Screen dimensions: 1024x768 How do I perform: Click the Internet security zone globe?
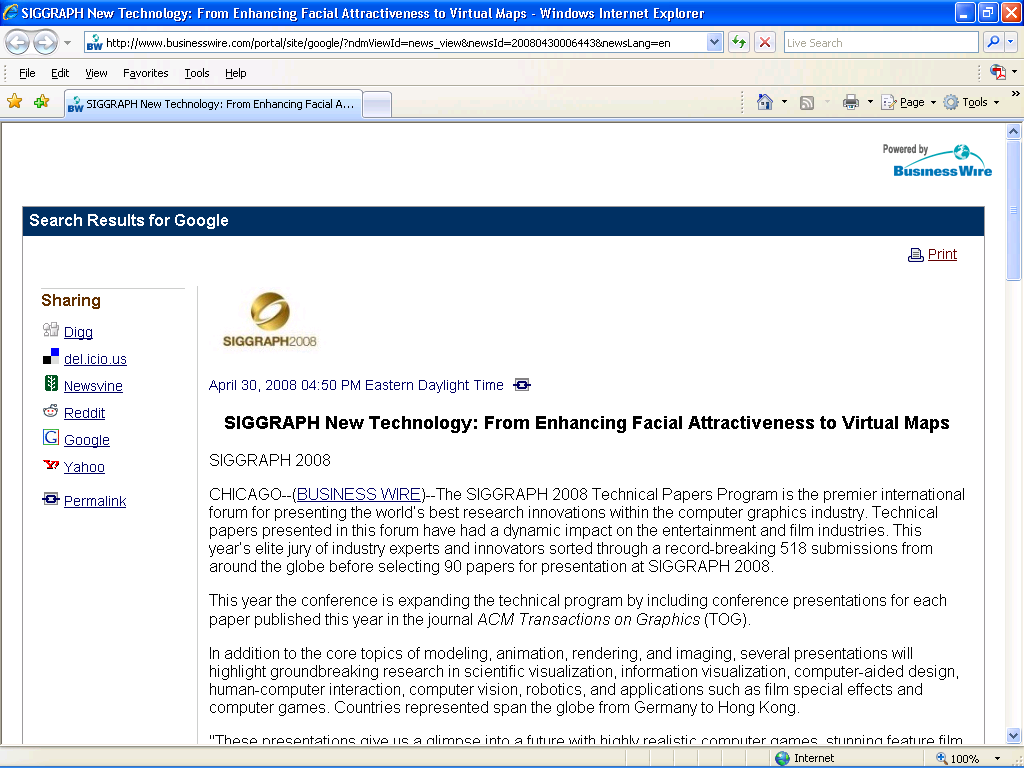tap(782, 758)
